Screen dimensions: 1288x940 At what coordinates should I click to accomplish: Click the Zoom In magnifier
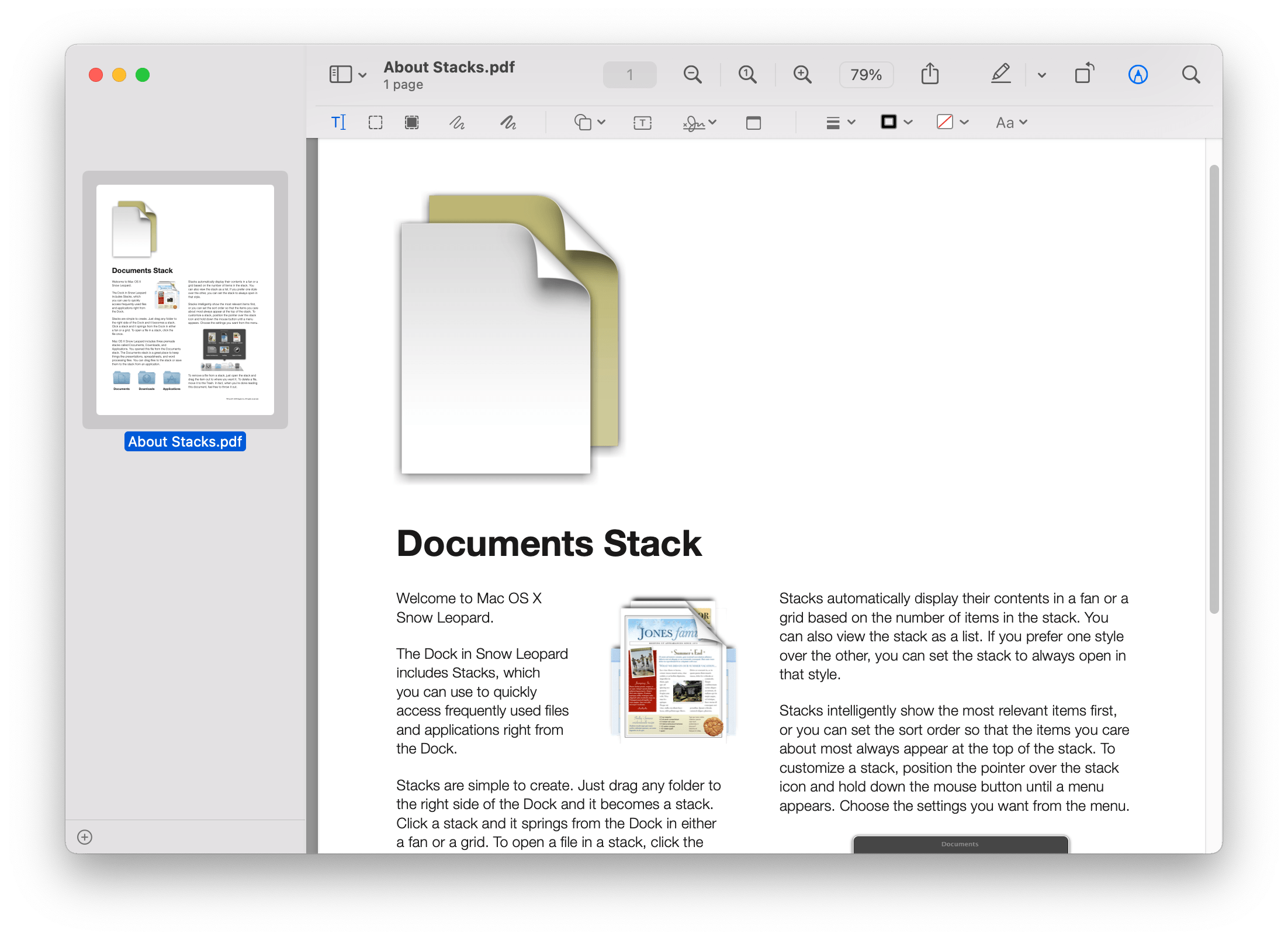tap(802, 75)
